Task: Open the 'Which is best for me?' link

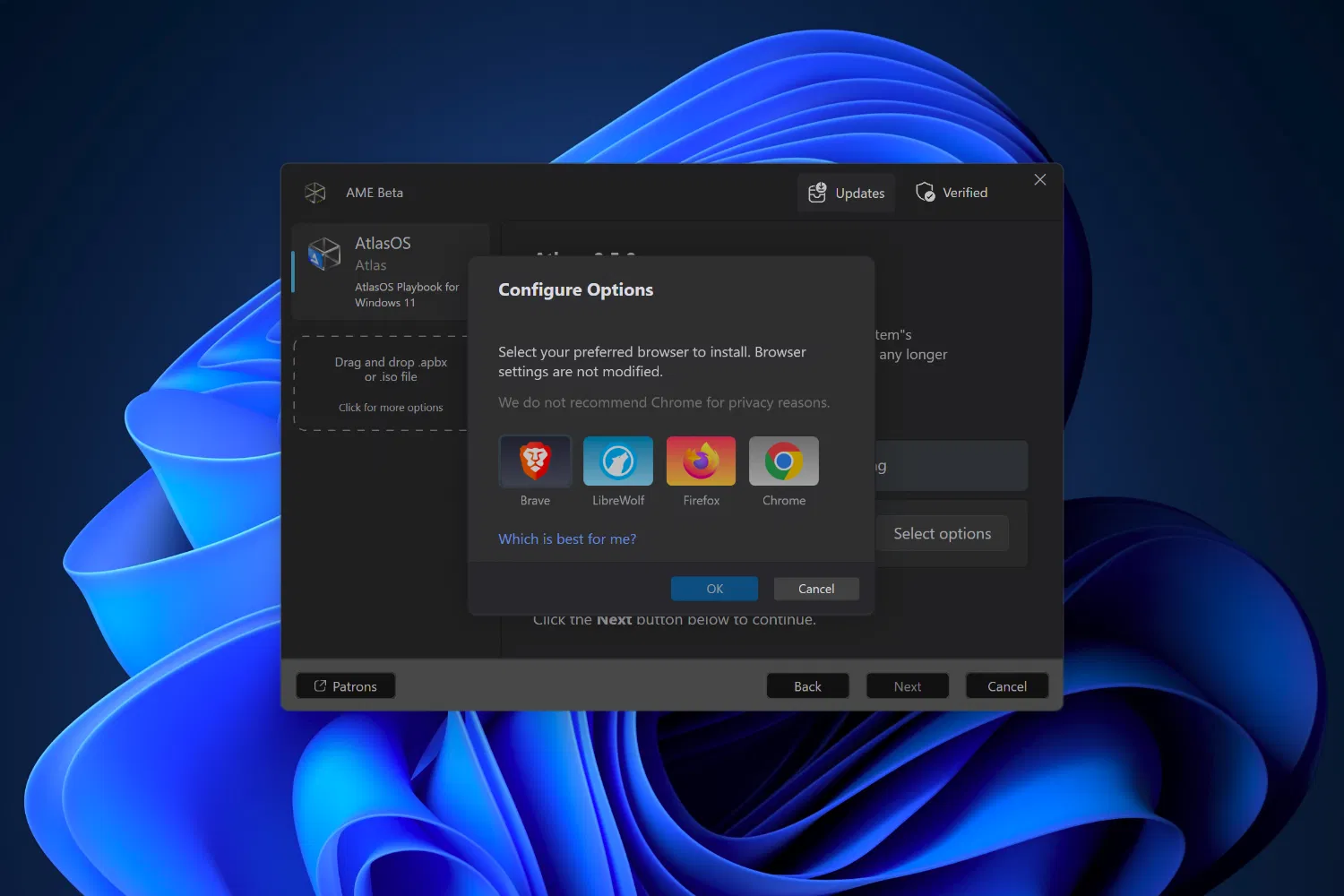Action: pos(567,538)
